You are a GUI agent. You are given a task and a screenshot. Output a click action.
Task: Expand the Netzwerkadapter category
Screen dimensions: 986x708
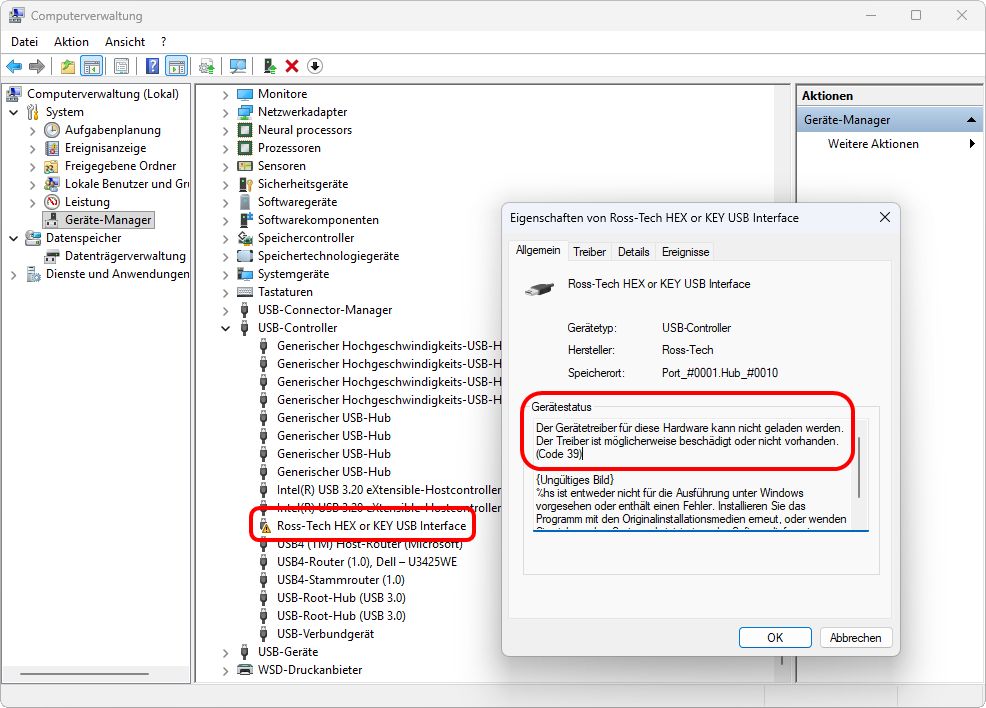point(225,113)
